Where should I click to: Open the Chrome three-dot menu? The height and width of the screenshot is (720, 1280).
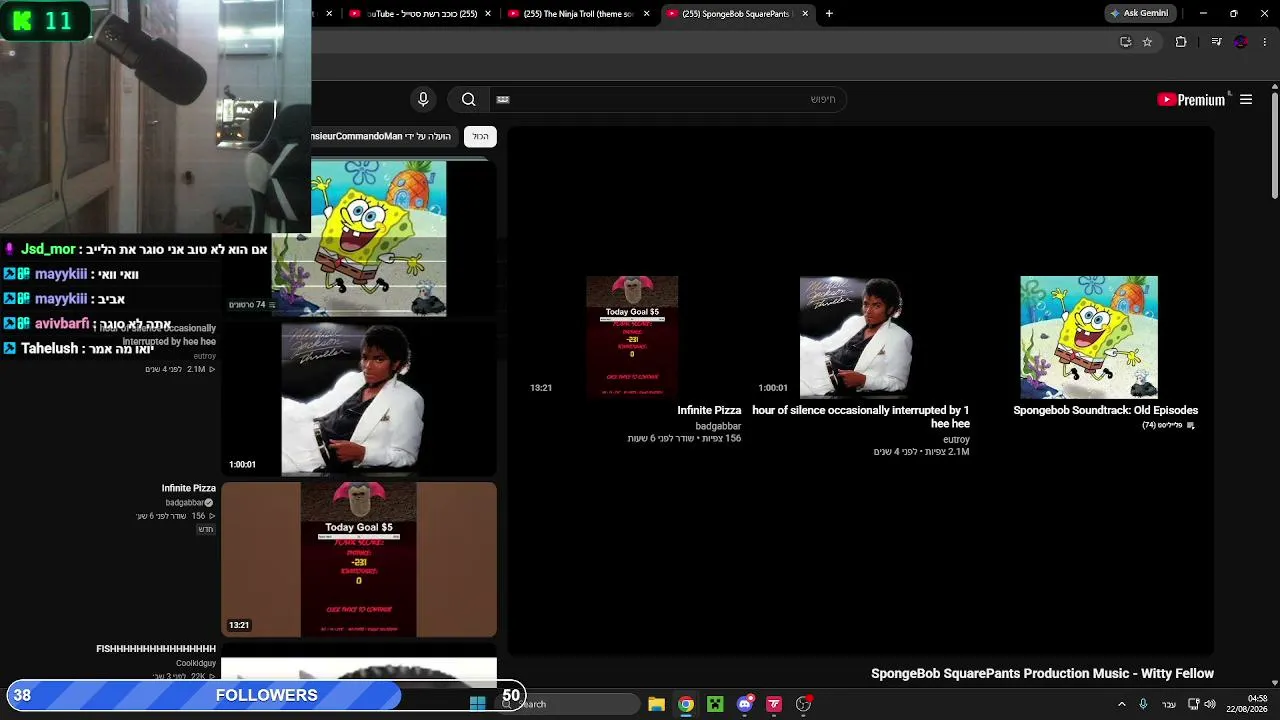tap(1265, 42)
